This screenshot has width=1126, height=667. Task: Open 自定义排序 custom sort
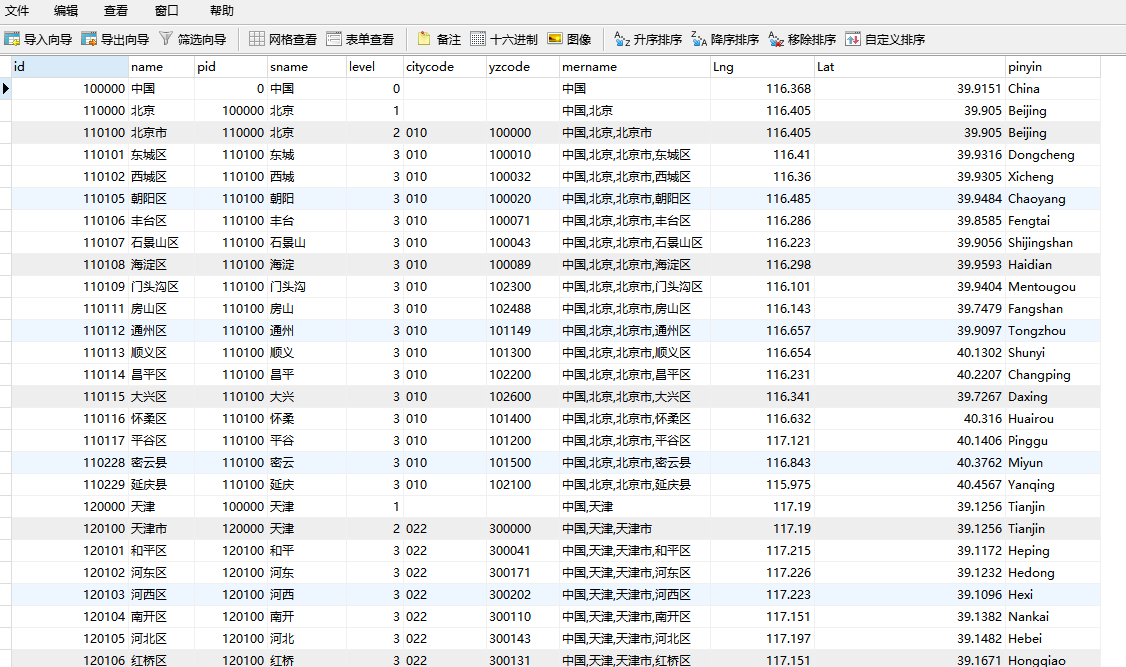885,39
